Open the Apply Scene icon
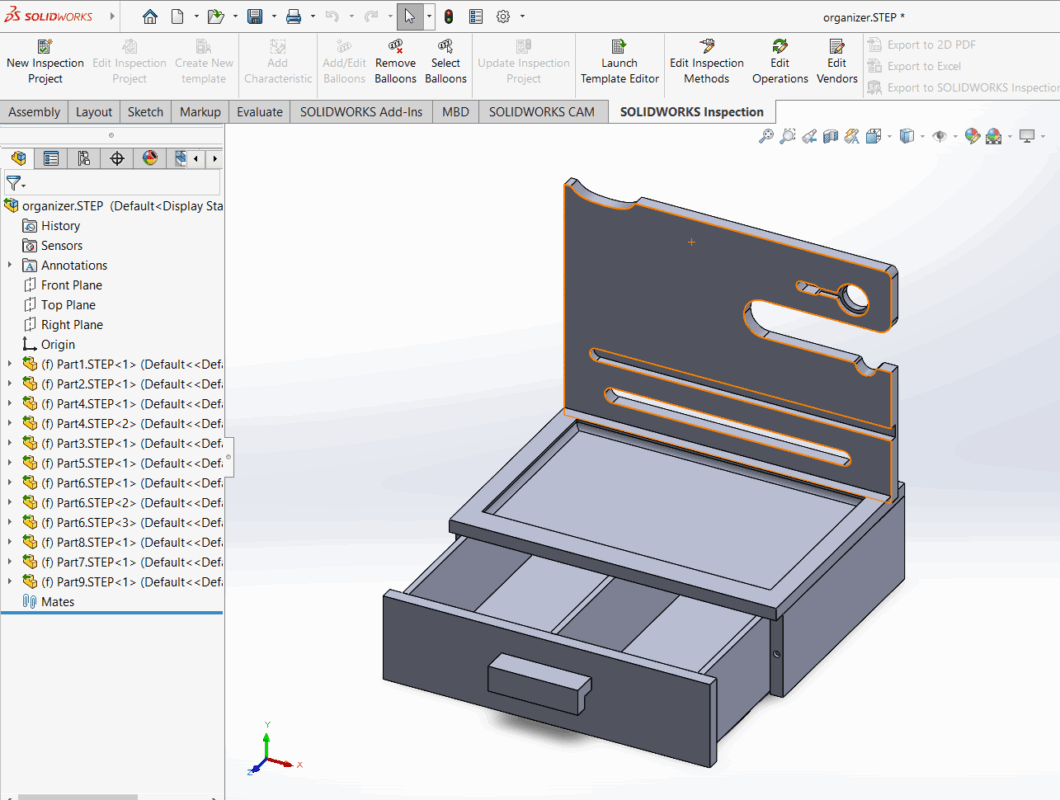The height and width of the screenshot is (800, 1060). [x=994, y=137]
